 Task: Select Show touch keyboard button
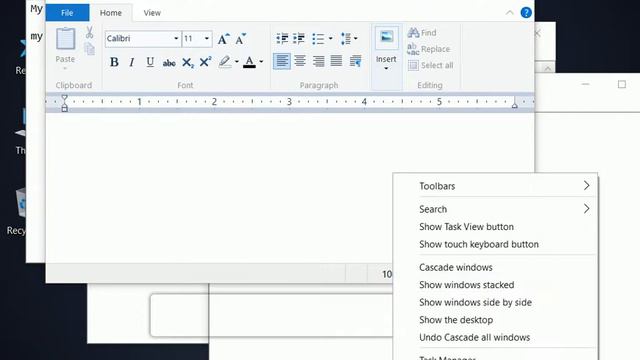pyautogui.click(x=496, y=244)
